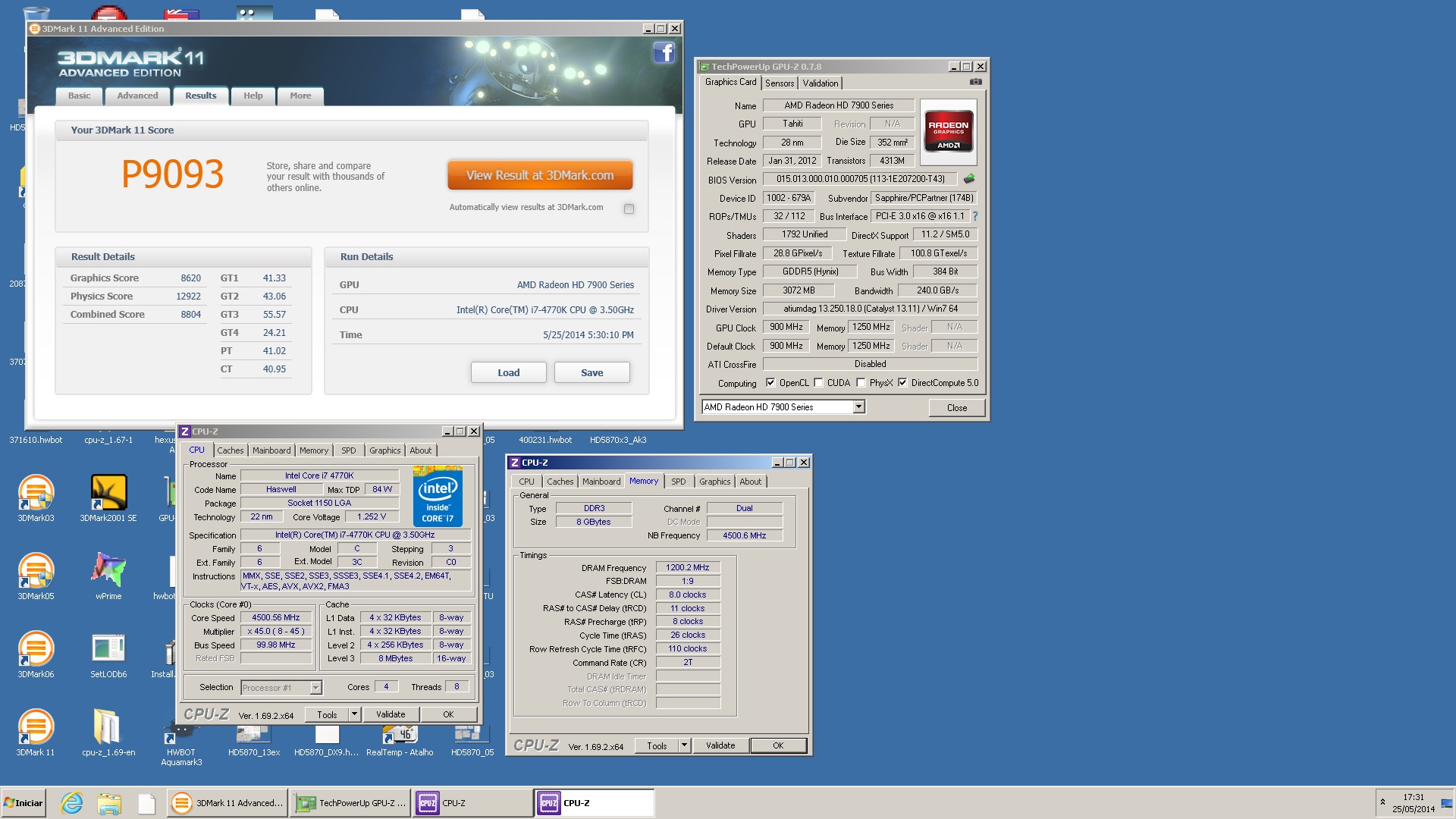This screenshot has width=1456, height=819.
Task: Click Core Speed field 4500.56 MHz
Action: 276,618
